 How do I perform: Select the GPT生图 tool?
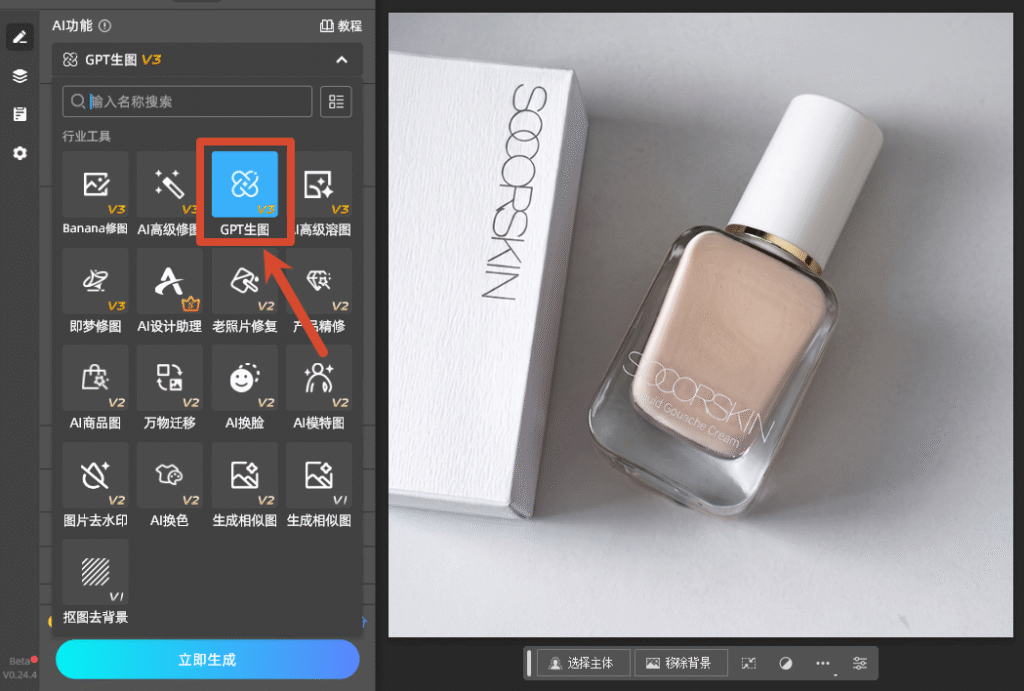(x=245, y=194)
